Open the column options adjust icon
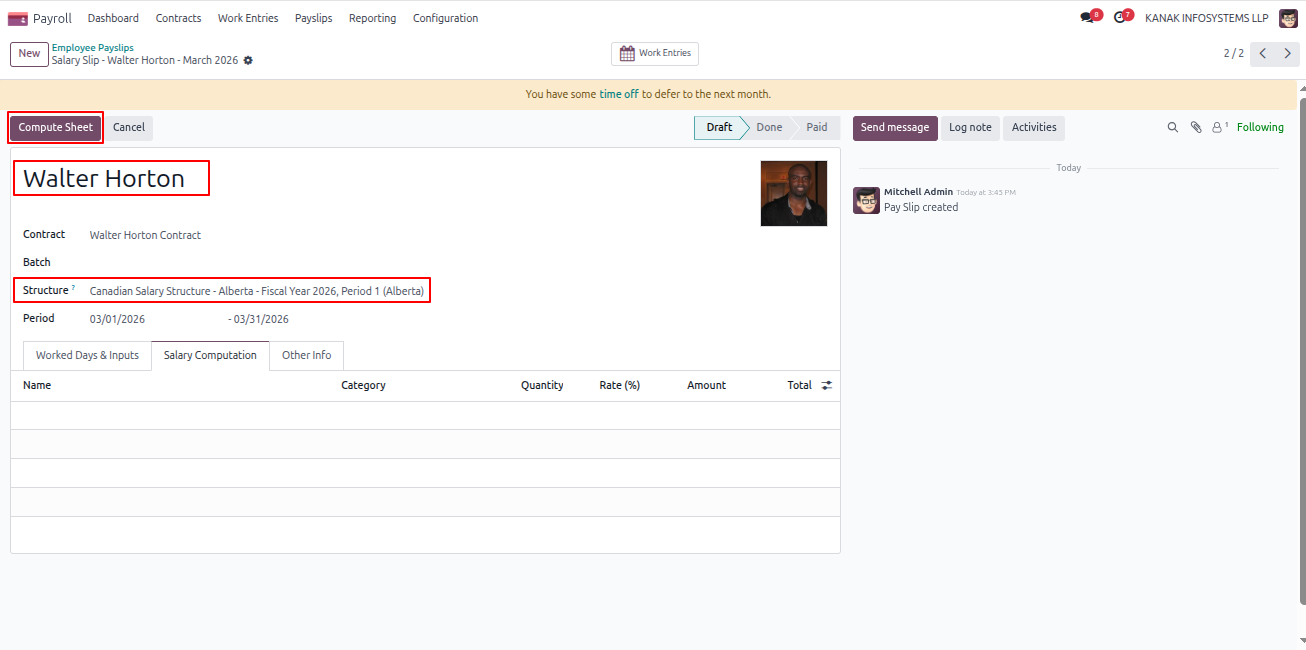 (x=827, y=385)
